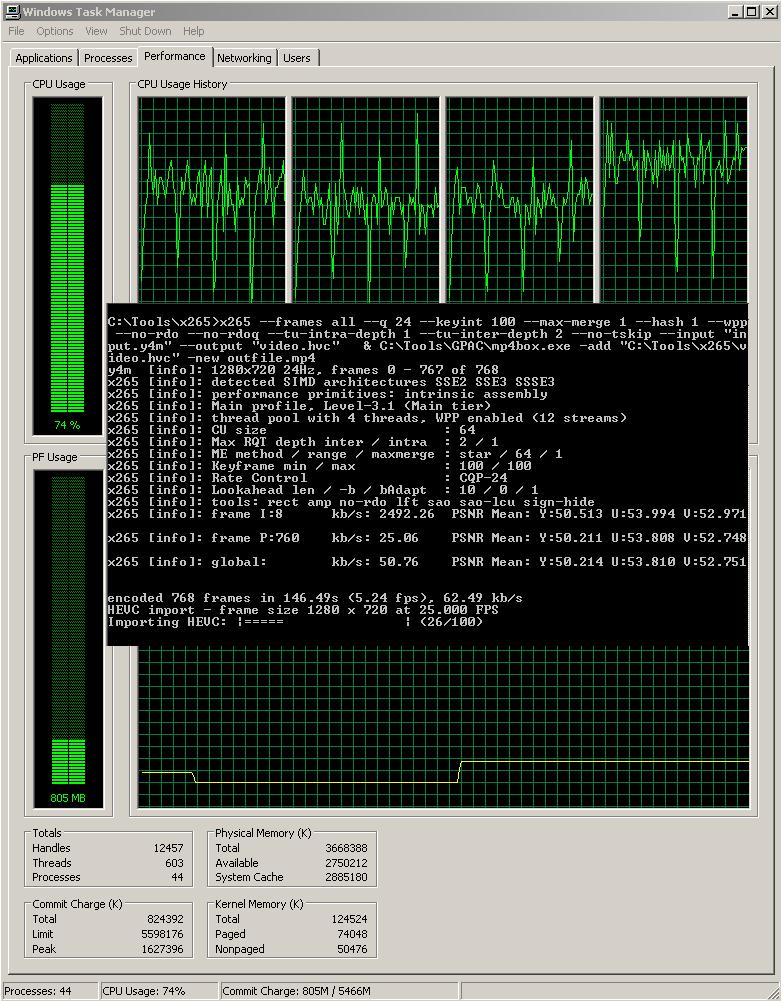Click Kernel Memory Nonpaged value 50476
This screenshot has height=1001, width=781.
click(353, 949)
